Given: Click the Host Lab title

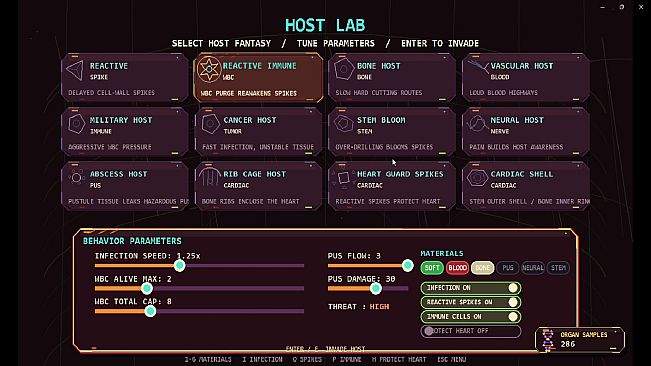Looking at the screenshot, I should click(x=325, y=25).
